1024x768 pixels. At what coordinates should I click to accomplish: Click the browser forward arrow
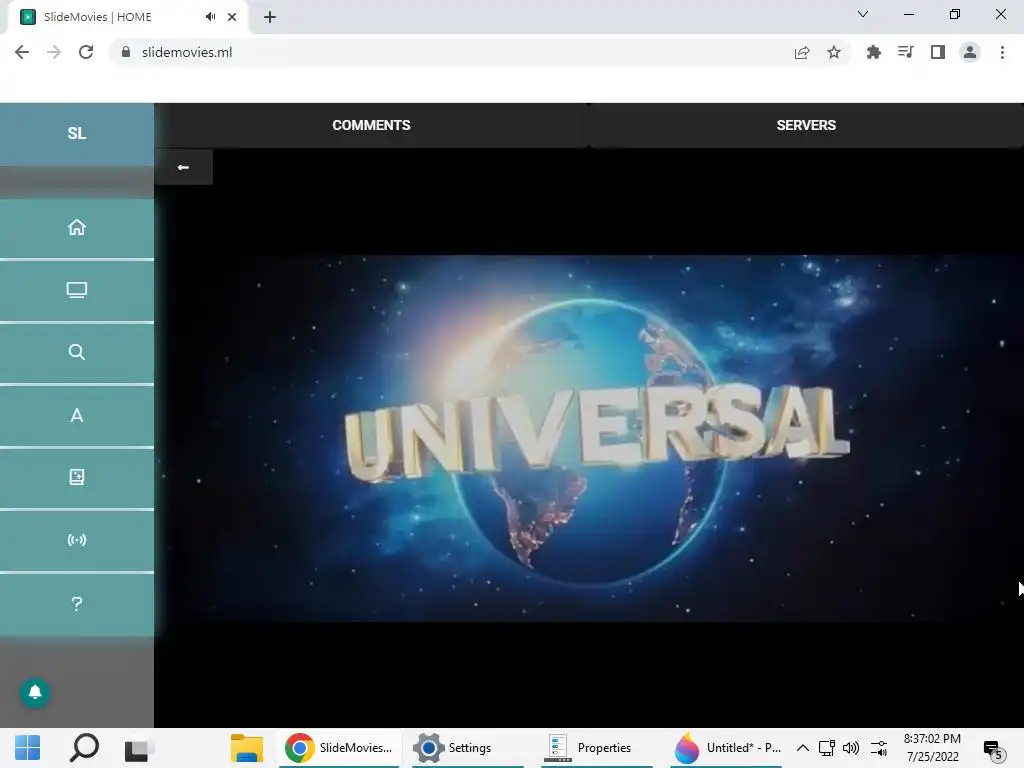(54, 52)
